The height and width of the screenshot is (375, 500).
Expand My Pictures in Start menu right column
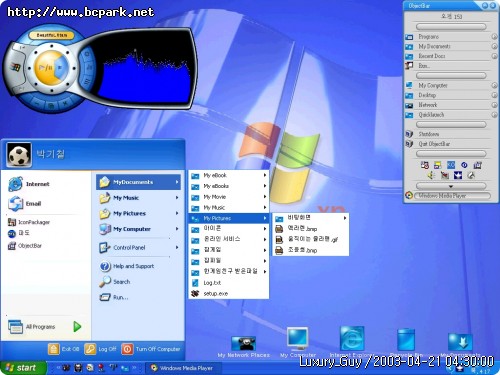click(x=139, y=213)
